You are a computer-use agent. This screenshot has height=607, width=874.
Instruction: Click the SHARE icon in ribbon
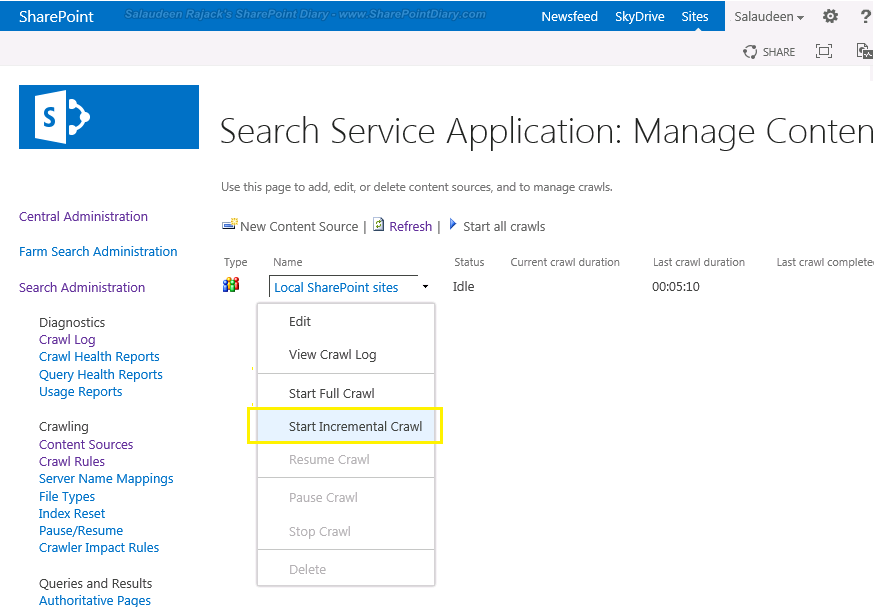pyautogui.click(x=751, y=52)
